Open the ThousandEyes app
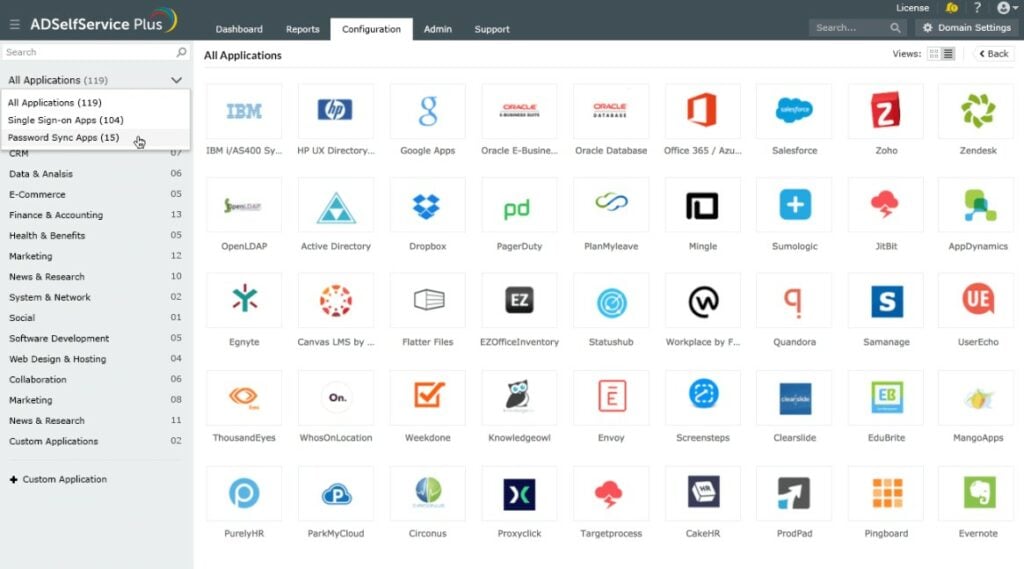The image size is (1024, 569). tap(244, 397)
